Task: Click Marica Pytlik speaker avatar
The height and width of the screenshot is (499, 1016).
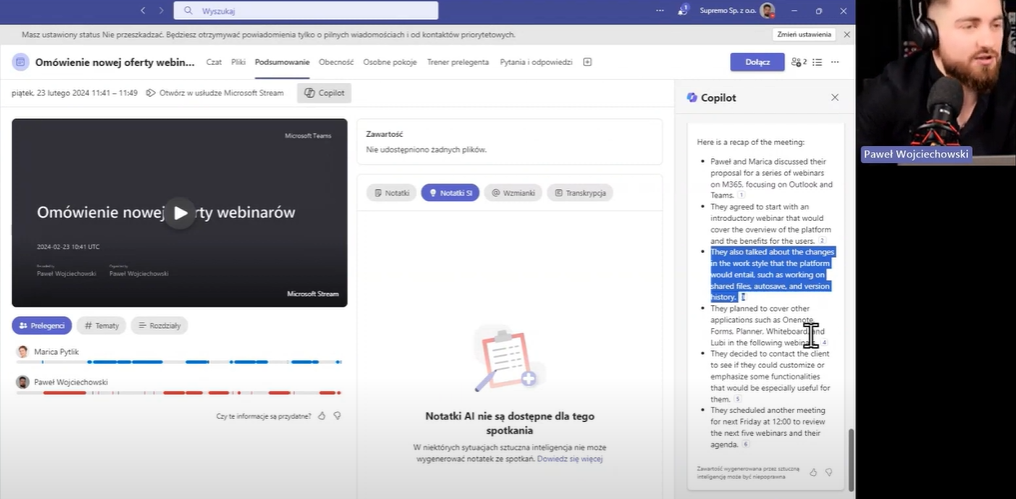Action: (x=23, y=352)
